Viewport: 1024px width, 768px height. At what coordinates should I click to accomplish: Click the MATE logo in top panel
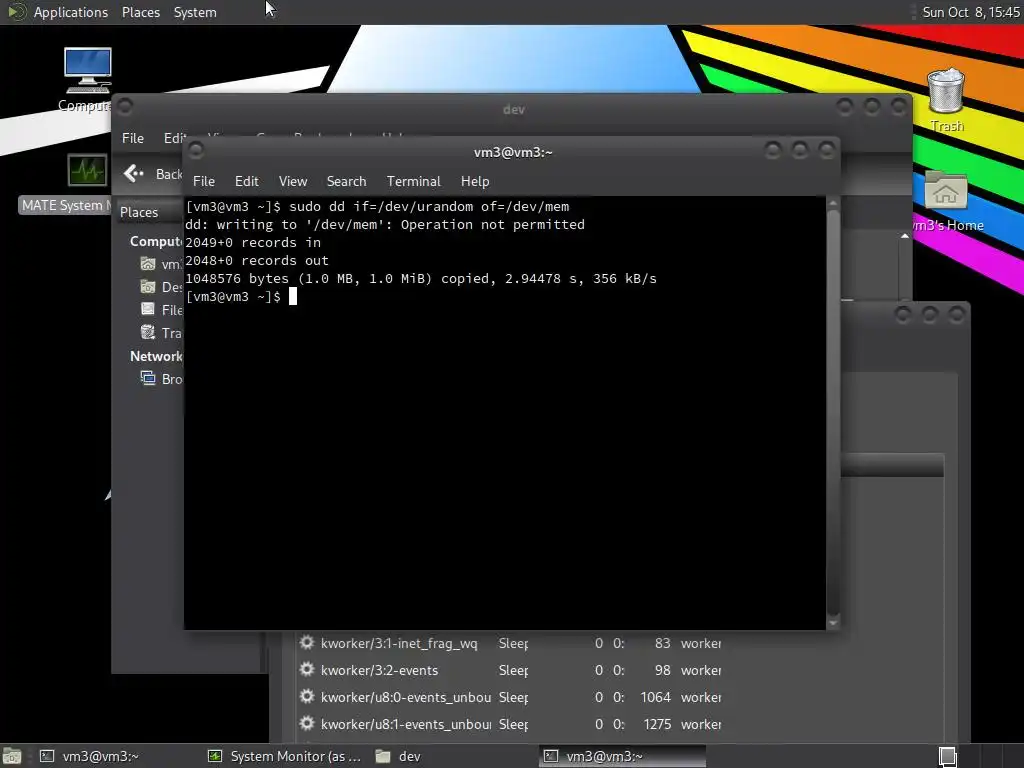click(16, 12)
